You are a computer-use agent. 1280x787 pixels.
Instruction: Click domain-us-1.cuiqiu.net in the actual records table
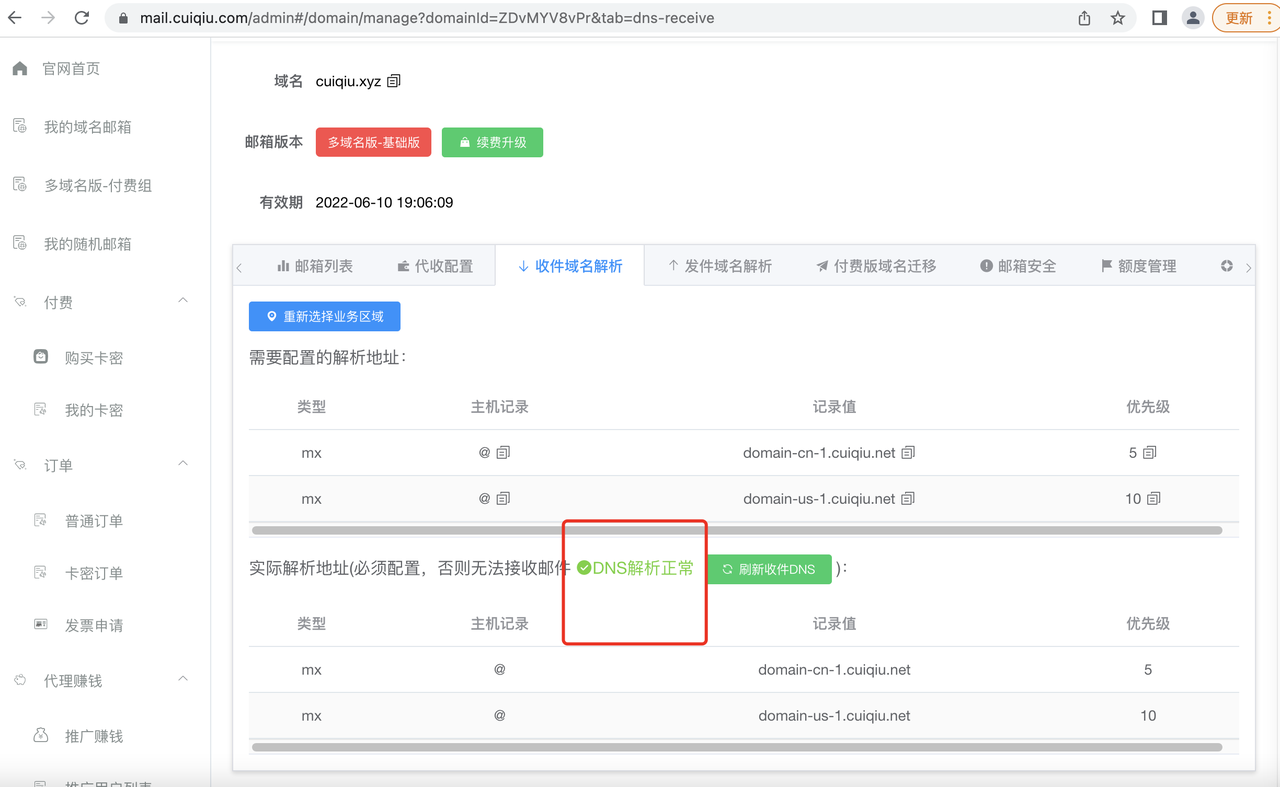coord(834,716)
